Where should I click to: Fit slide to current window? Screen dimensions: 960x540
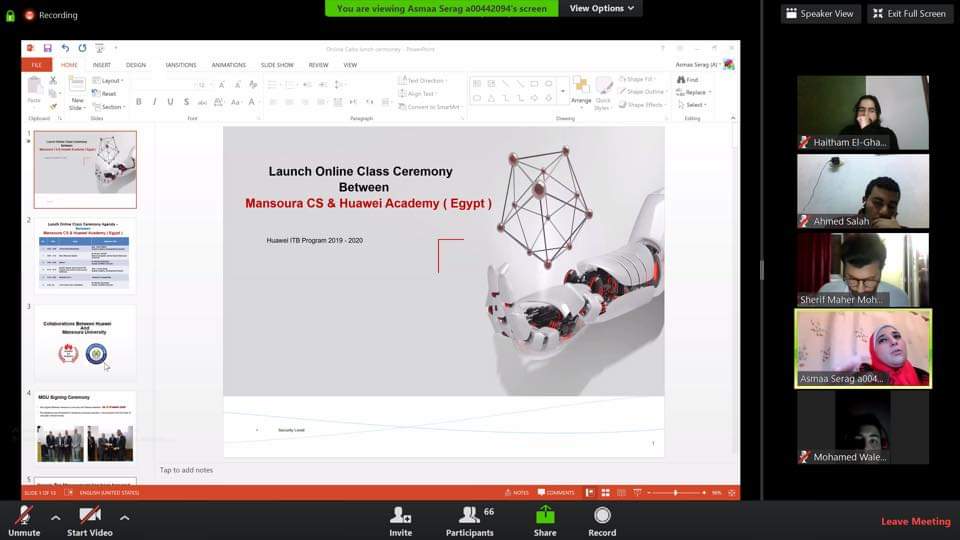pyautogui.click(x=732, y=493)
